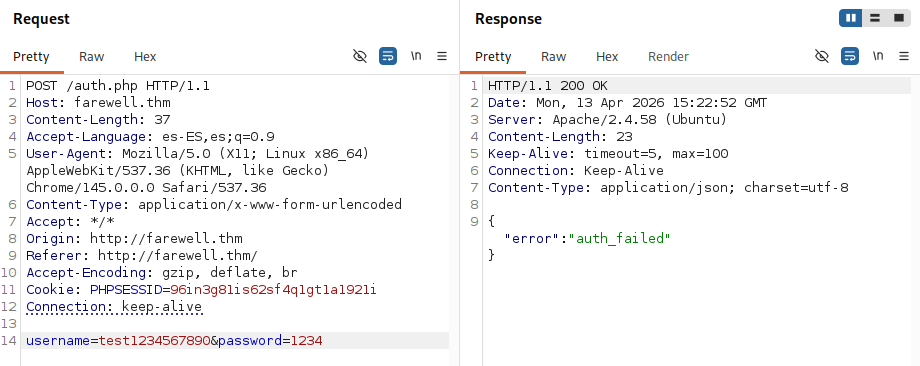Click the "error" JSON key

pyautogui.click(x=532, y=239)
